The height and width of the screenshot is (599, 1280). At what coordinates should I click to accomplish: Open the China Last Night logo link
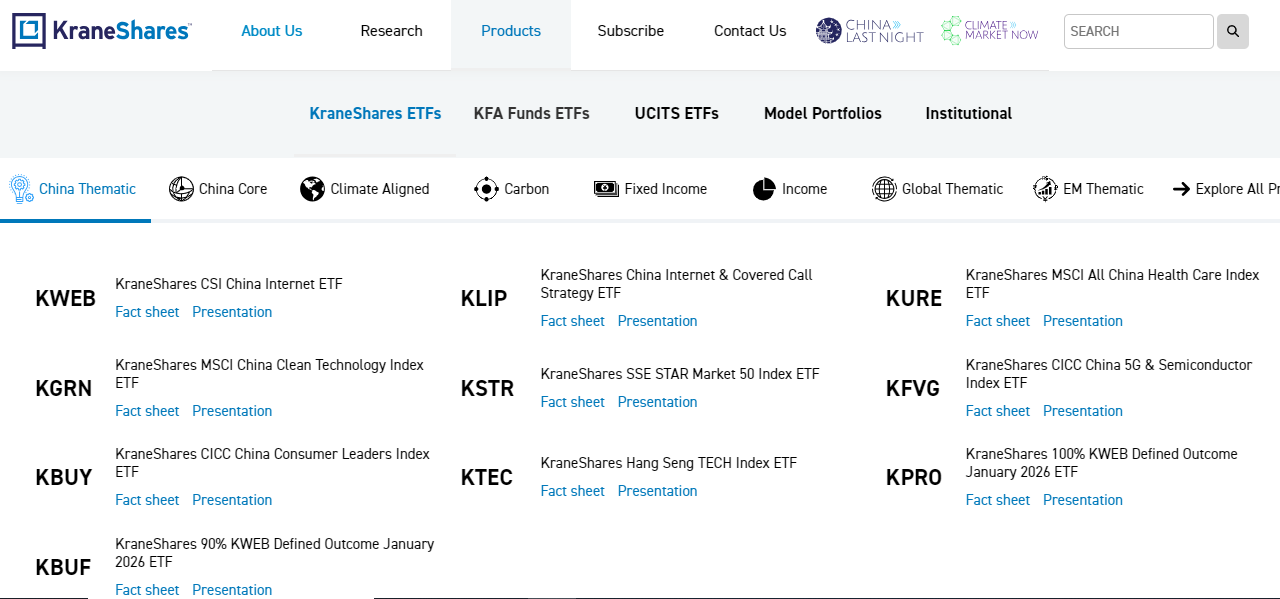[869, 31]
